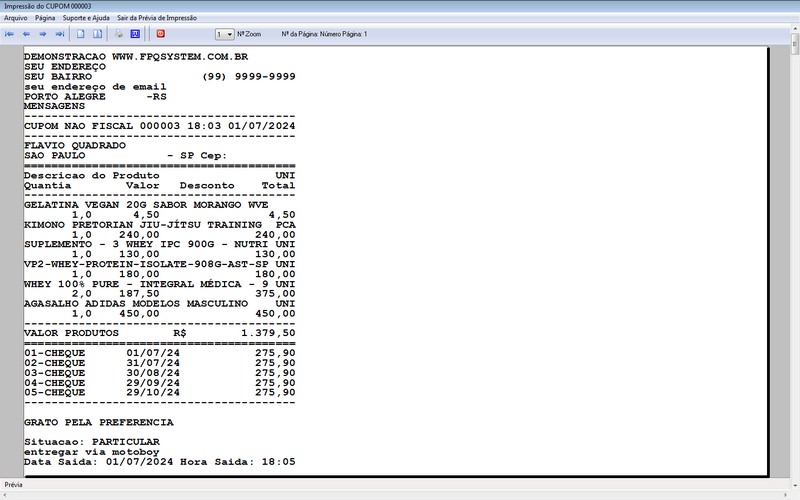Click the 04-CHEQUE 29/09/24 installment row
Image resolution: width=800 pixels, height=500 pixels.
(x=159, y=383)
